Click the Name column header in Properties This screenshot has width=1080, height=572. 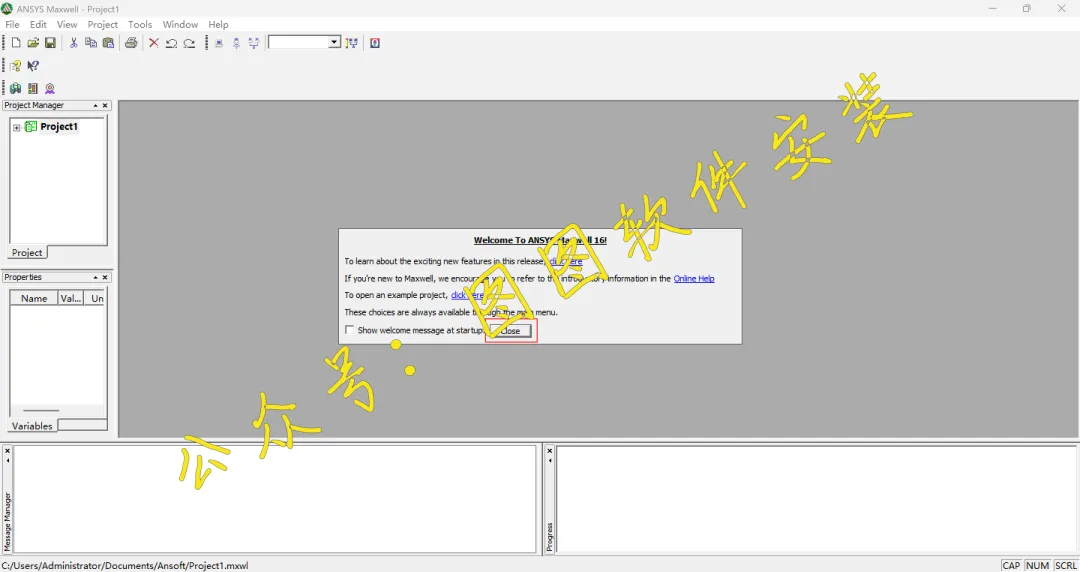point(34,298)
